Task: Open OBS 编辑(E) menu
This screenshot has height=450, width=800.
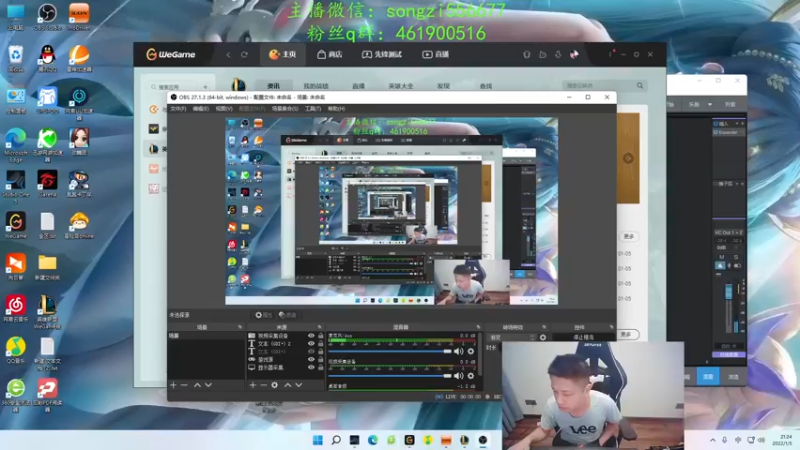Action: [201, 109]
